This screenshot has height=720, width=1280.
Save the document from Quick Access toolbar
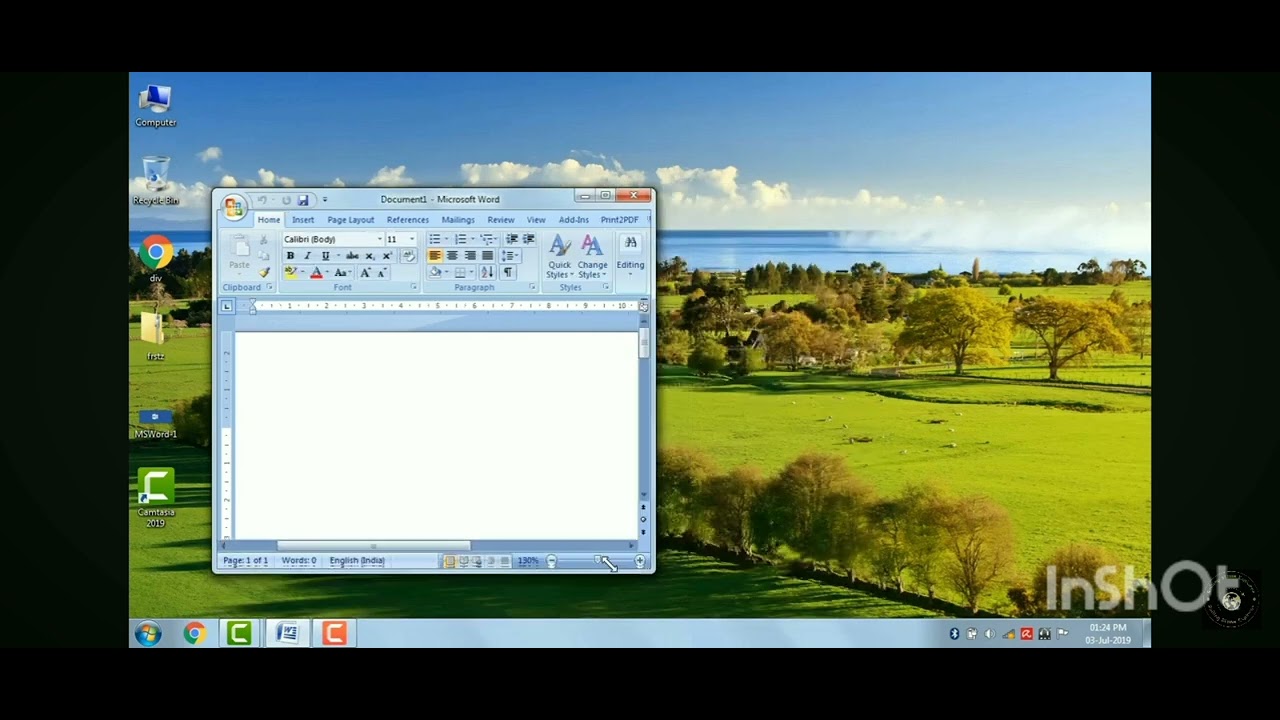[303, 200]
